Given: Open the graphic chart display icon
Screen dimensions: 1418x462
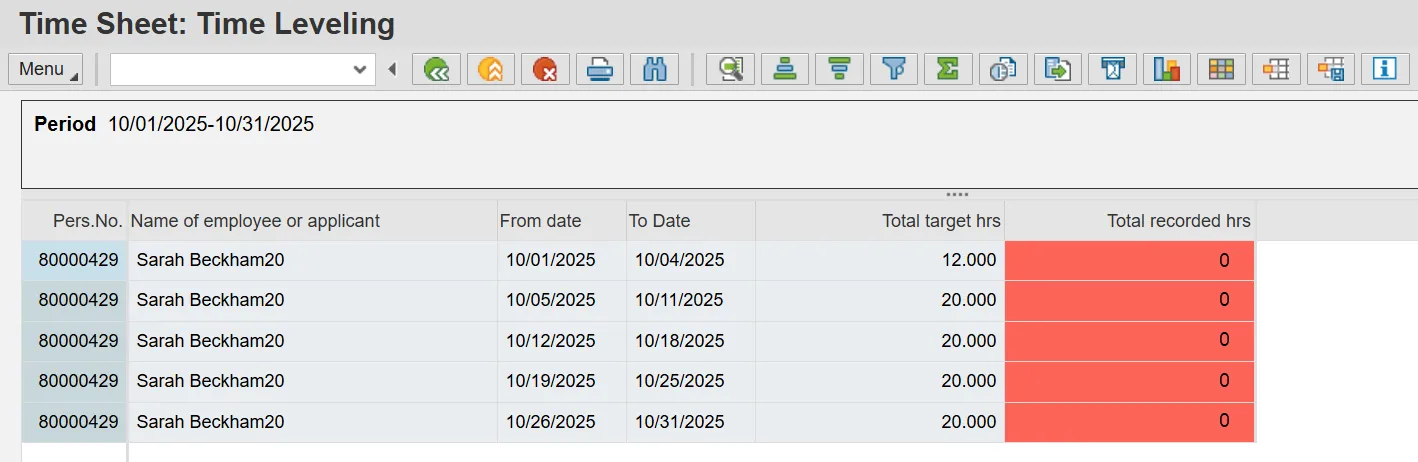Looking at the screenshot, I should pyautogui.click(x=1166, y=69).
